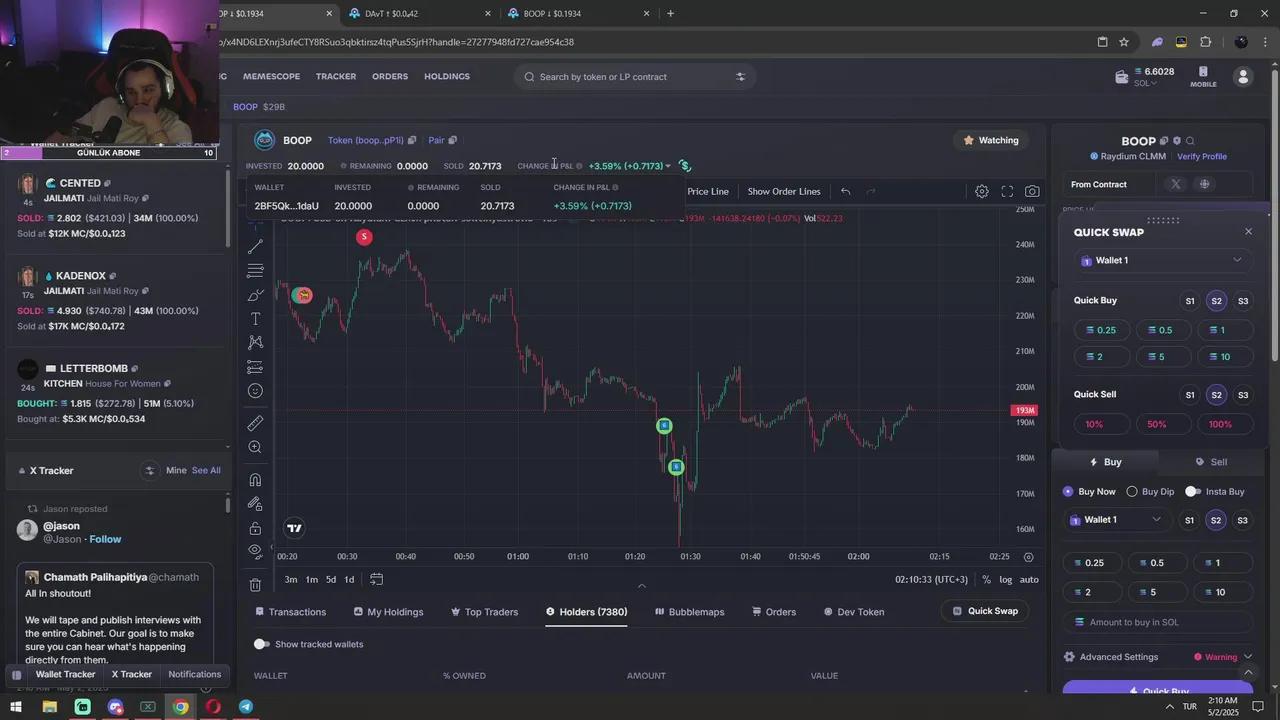This screenshot has height=720, width=1280.
Task: Toggle the magnet snap mode
Action: (x=255, y=480)
